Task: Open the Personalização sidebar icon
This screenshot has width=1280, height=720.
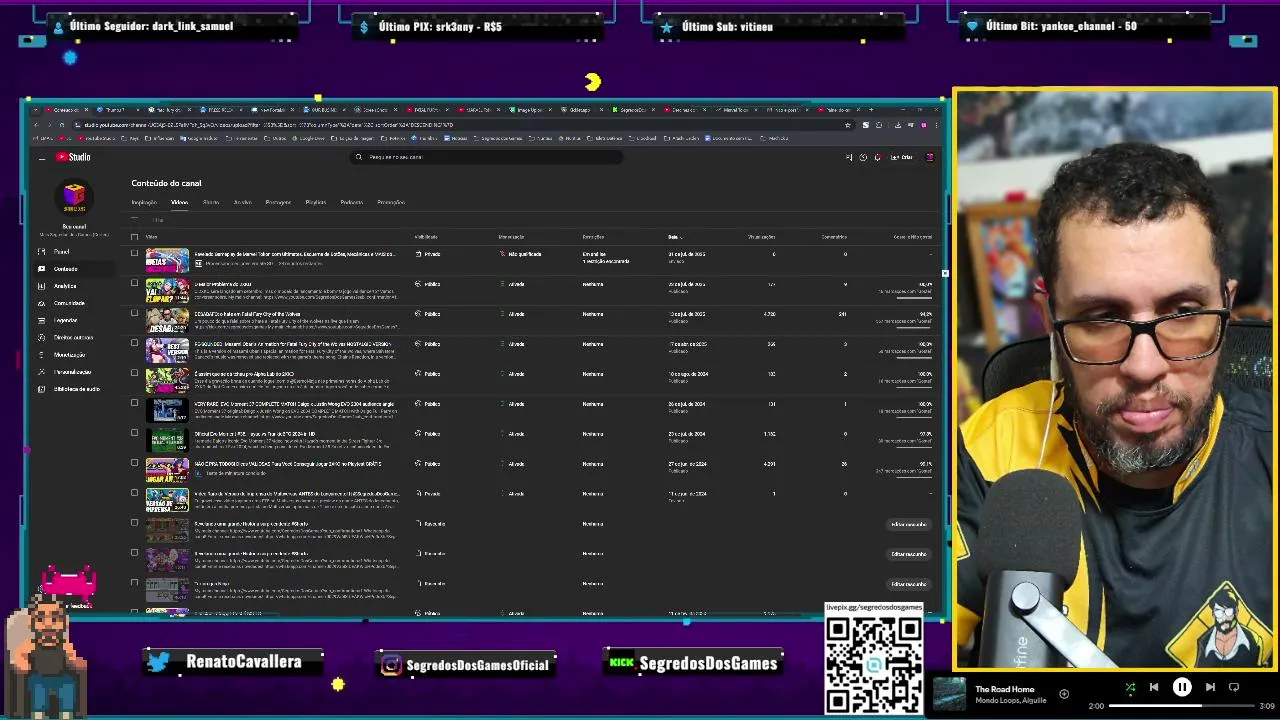Action: pos(41,372)
